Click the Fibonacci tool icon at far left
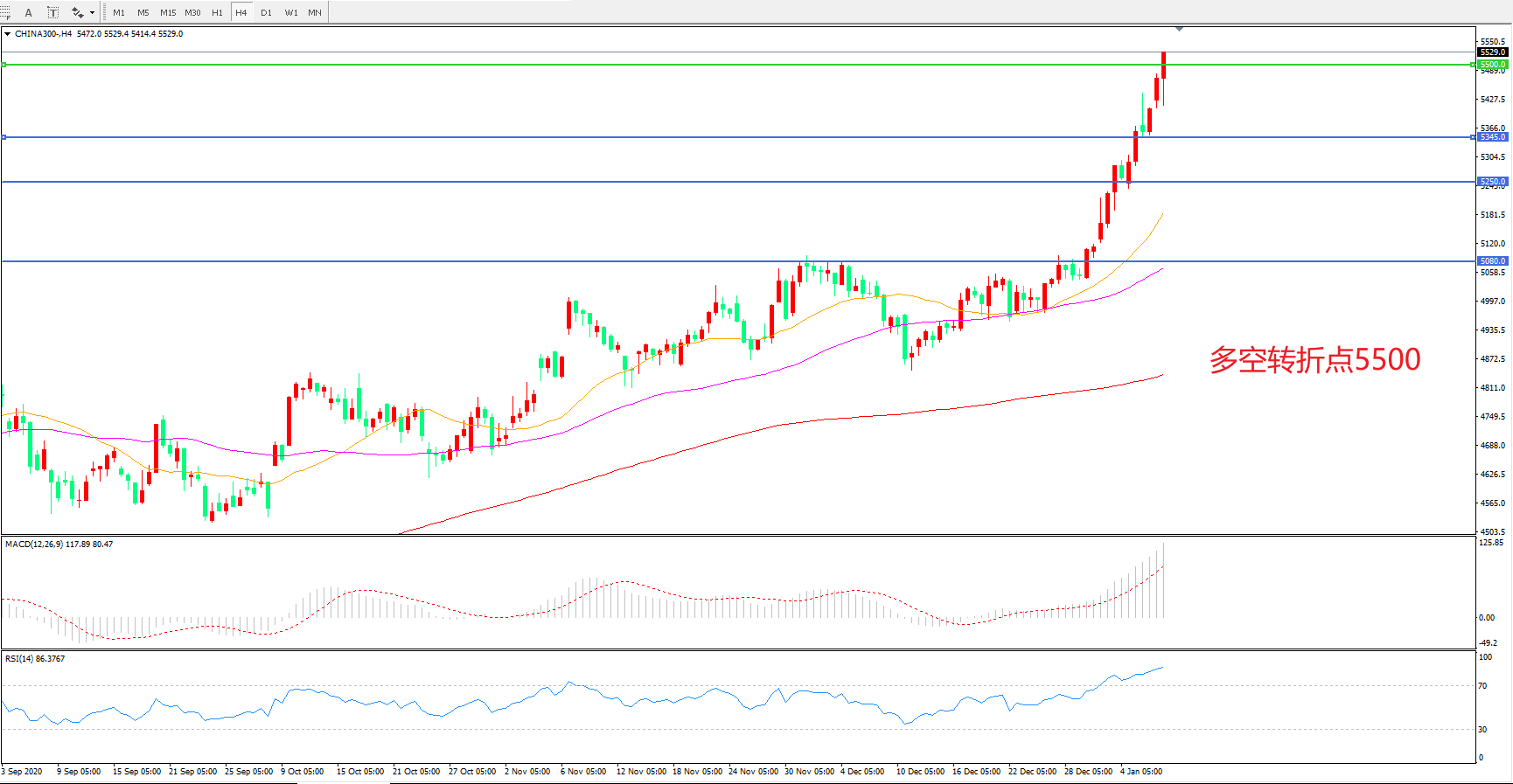The image size is (1513, 784). (x=4, y=12)
